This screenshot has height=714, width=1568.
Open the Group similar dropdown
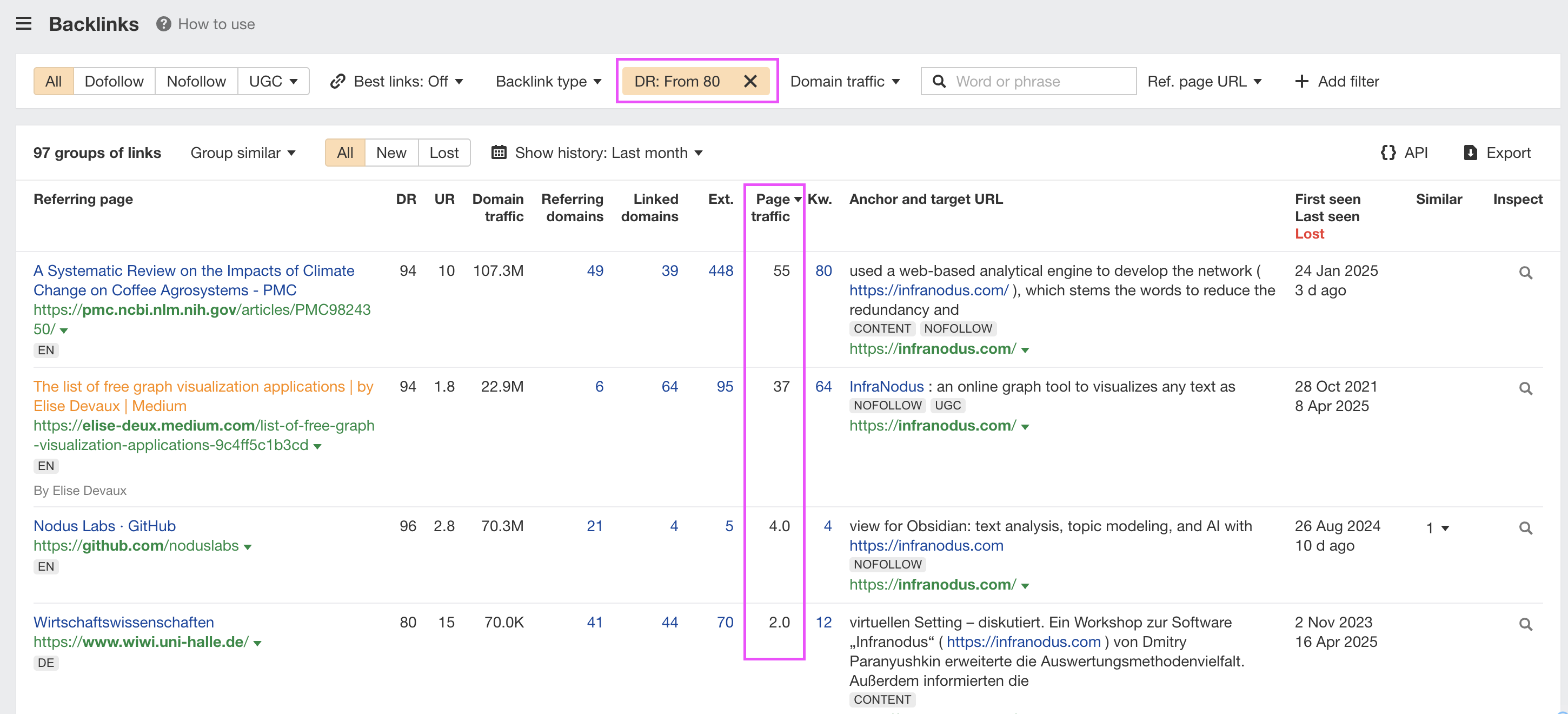tap(243, 153)
